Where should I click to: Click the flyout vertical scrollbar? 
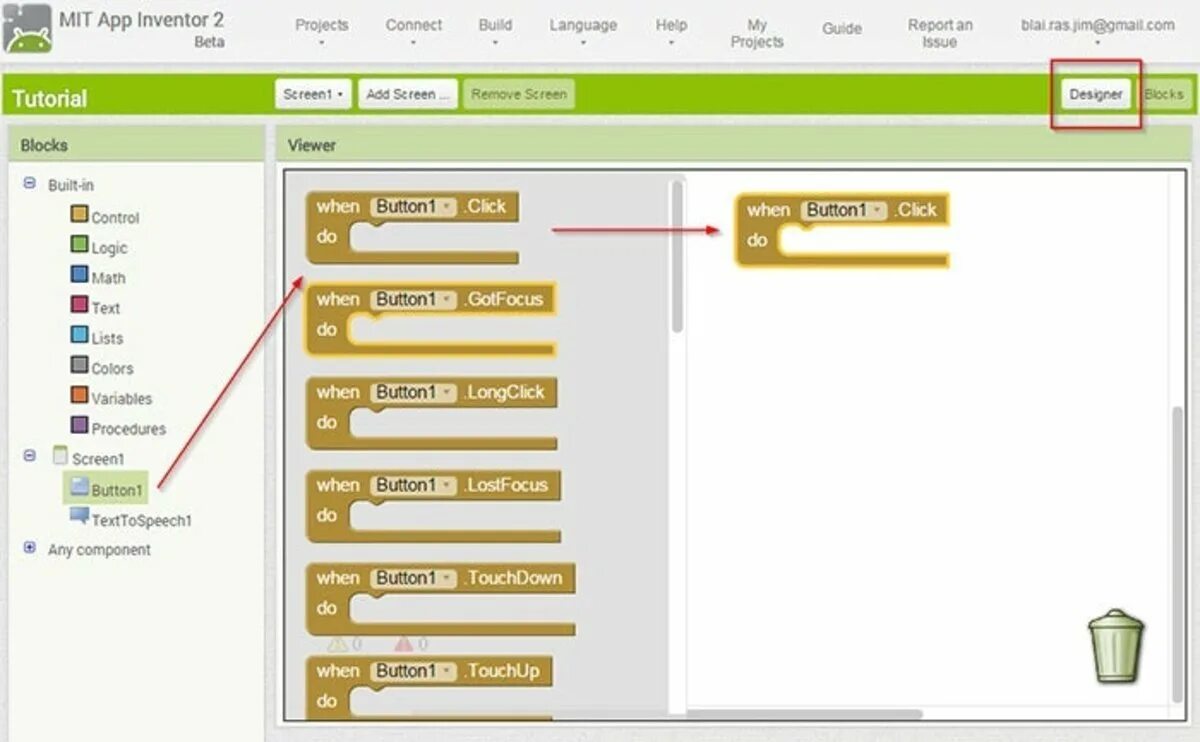[x=677, y=257]
